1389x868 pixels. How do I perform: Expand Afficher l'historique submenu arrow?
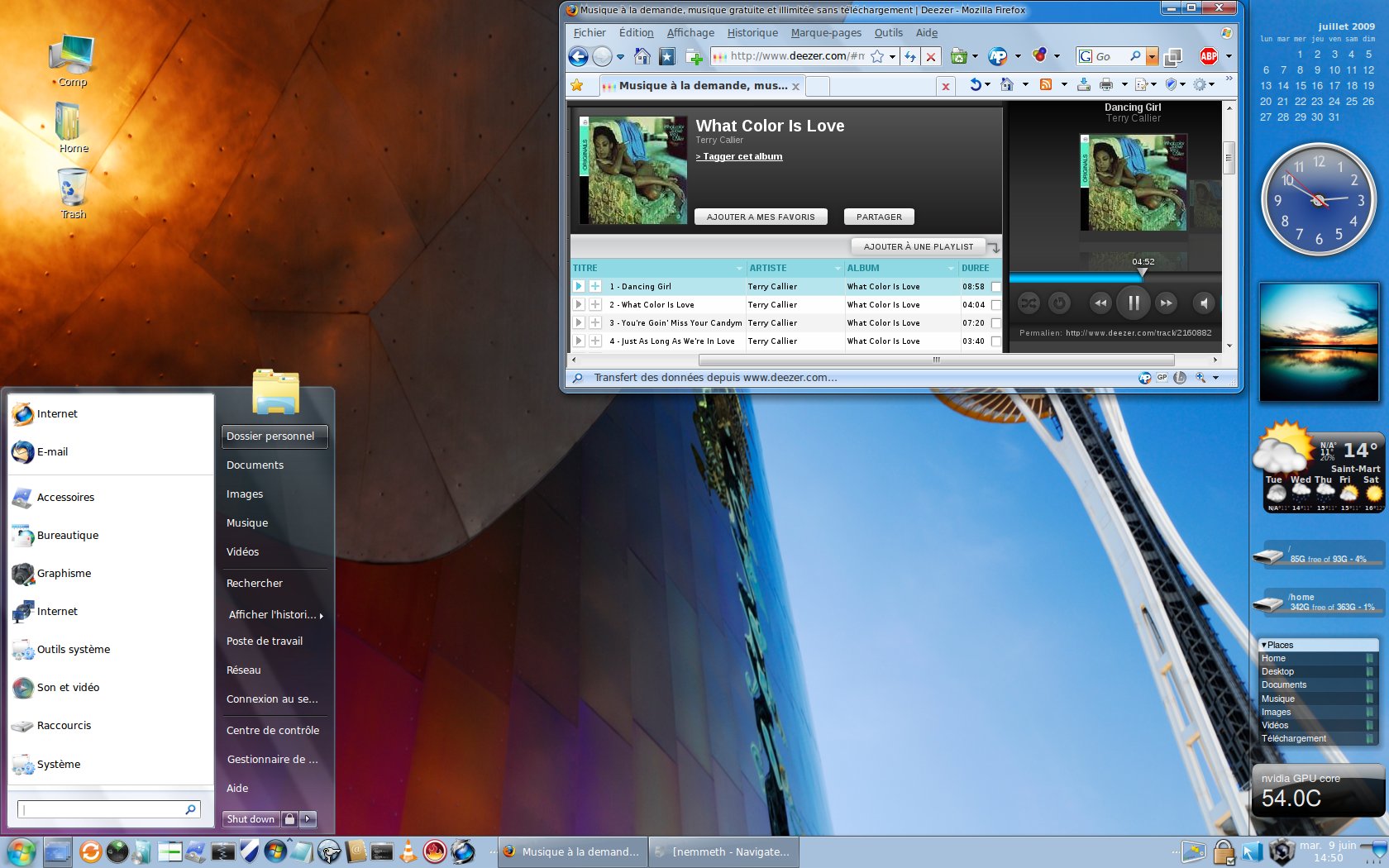click(x=321, y=616)
